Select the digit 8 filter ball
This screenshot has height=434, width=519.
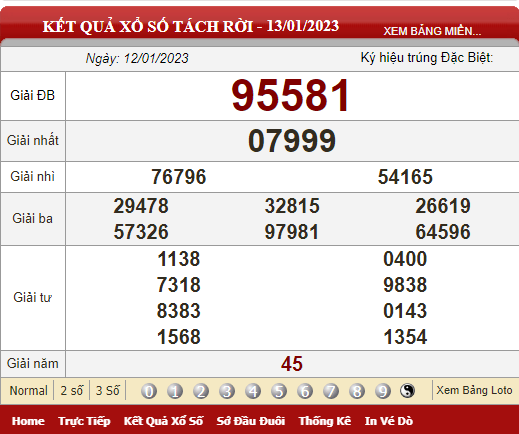tap(357, 391)
